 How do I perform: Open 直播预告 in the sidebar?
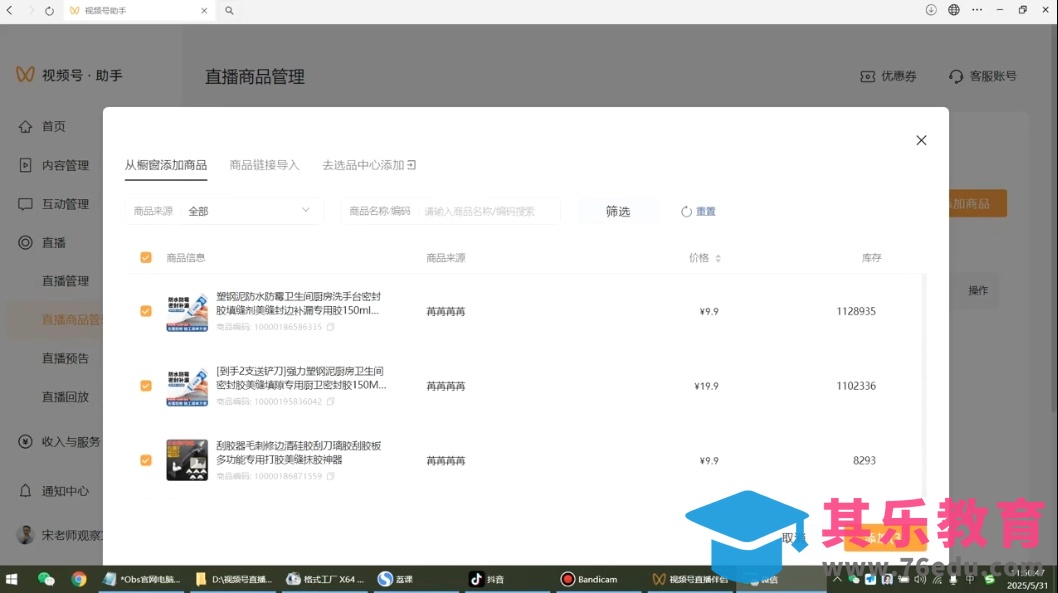coord(65,358)
